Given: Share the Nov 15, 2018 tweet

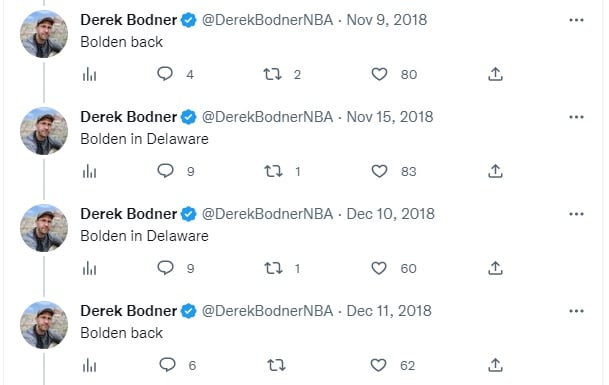Looking at the screenshot, I should point(495,171).
